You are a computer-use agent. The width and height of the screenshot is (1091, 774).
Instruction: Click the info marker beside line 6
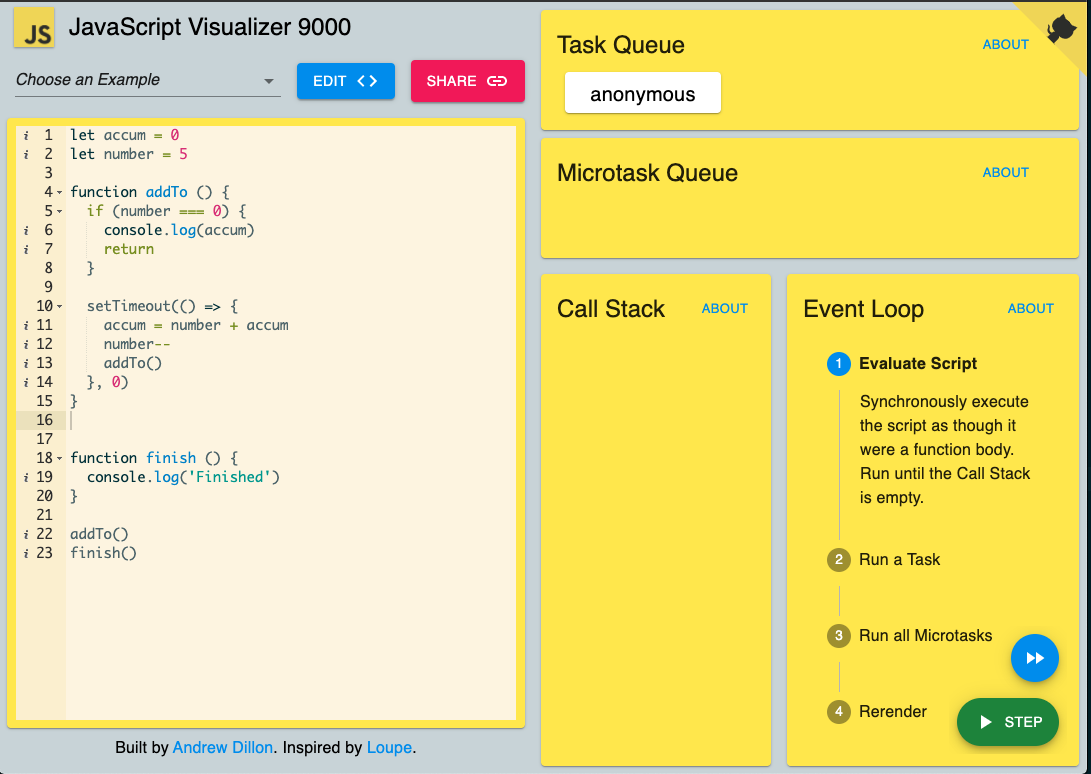(26, 230)
